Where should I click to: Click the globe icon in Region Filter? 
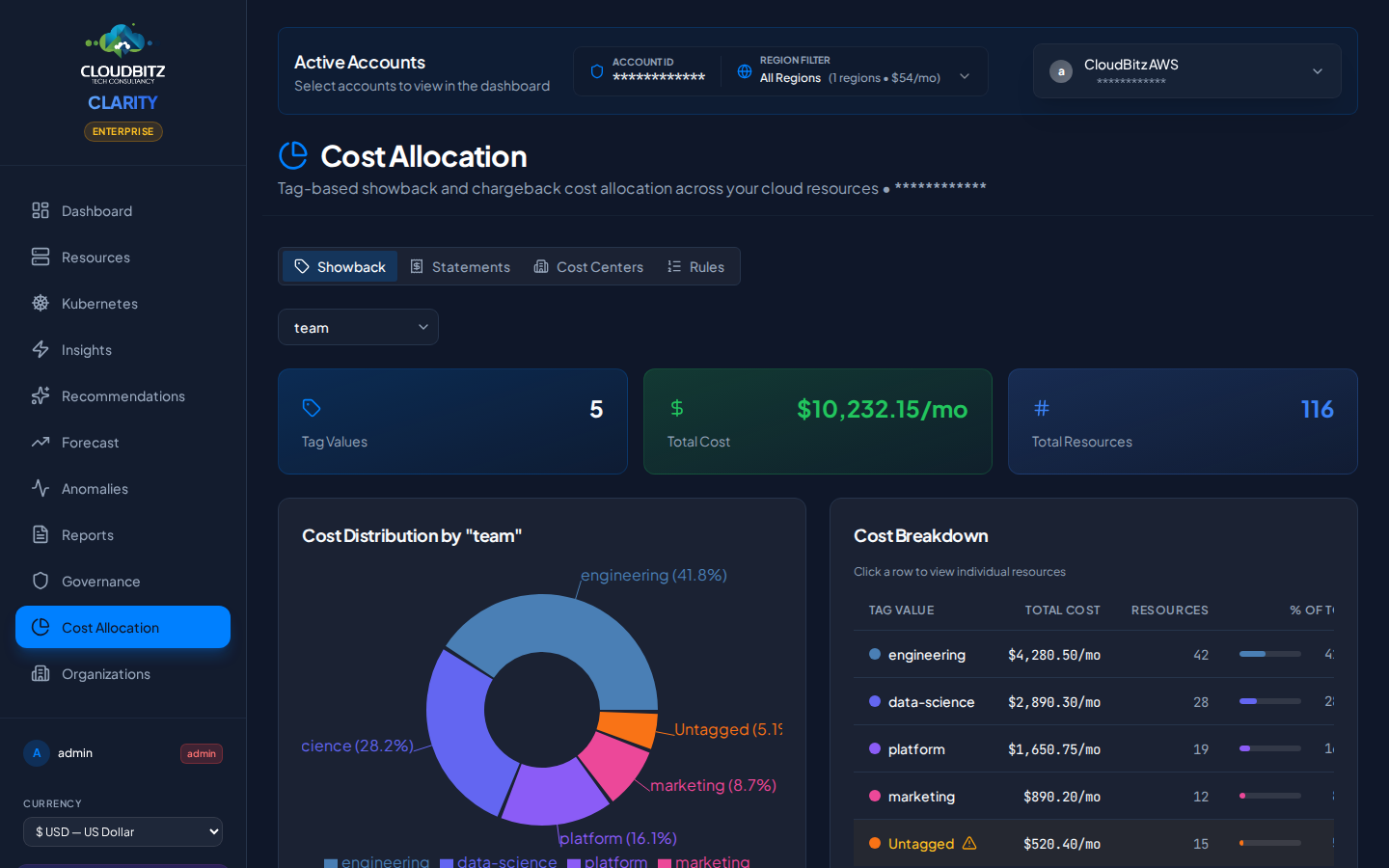pos(744,70)
